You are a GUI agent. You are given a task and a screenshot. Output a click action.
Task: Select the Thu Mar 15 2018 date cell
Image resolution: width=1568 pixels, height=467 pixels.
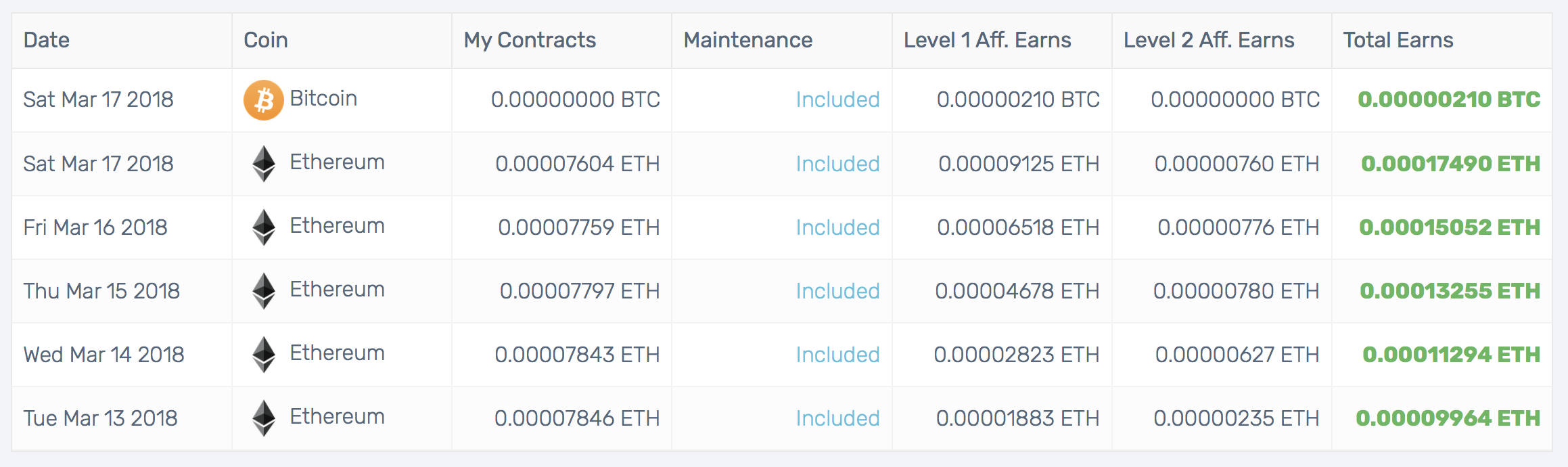(x=101, y=291)
